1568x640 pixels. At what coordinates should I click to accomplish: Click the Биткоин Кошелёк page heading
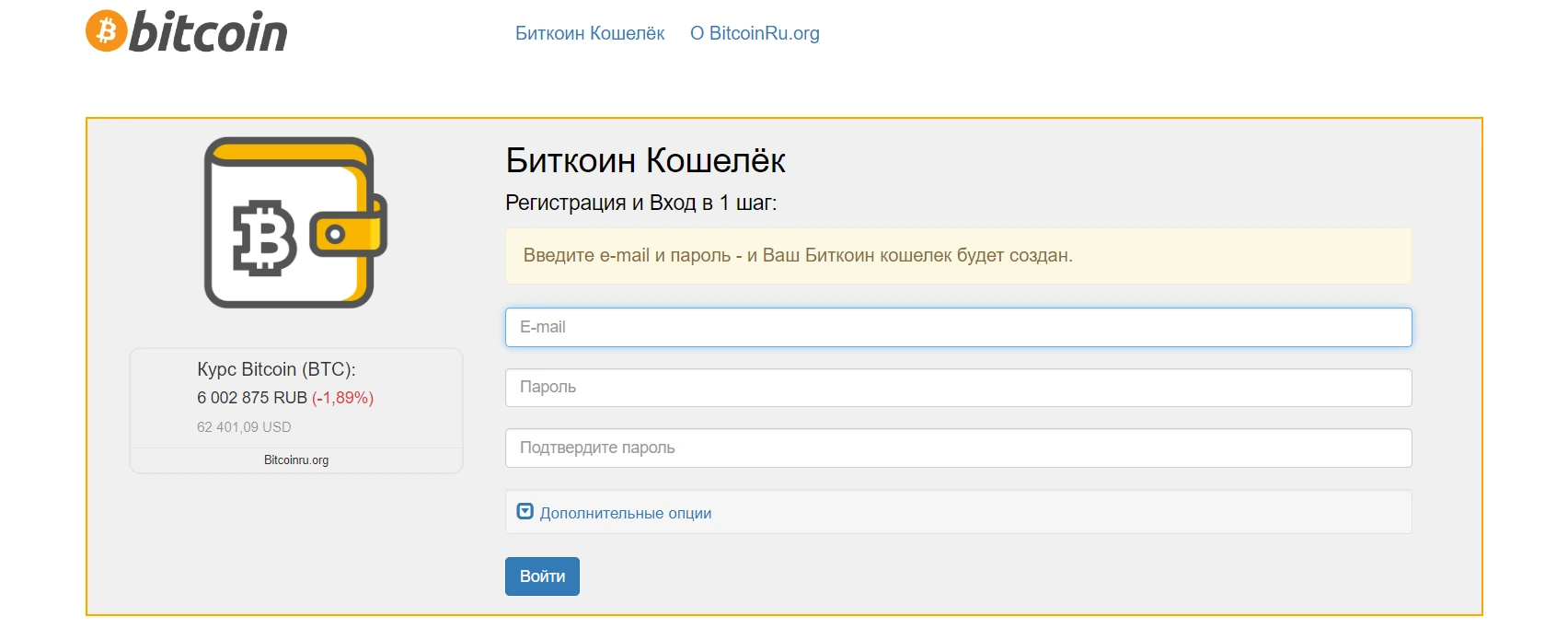coord(645,160)
